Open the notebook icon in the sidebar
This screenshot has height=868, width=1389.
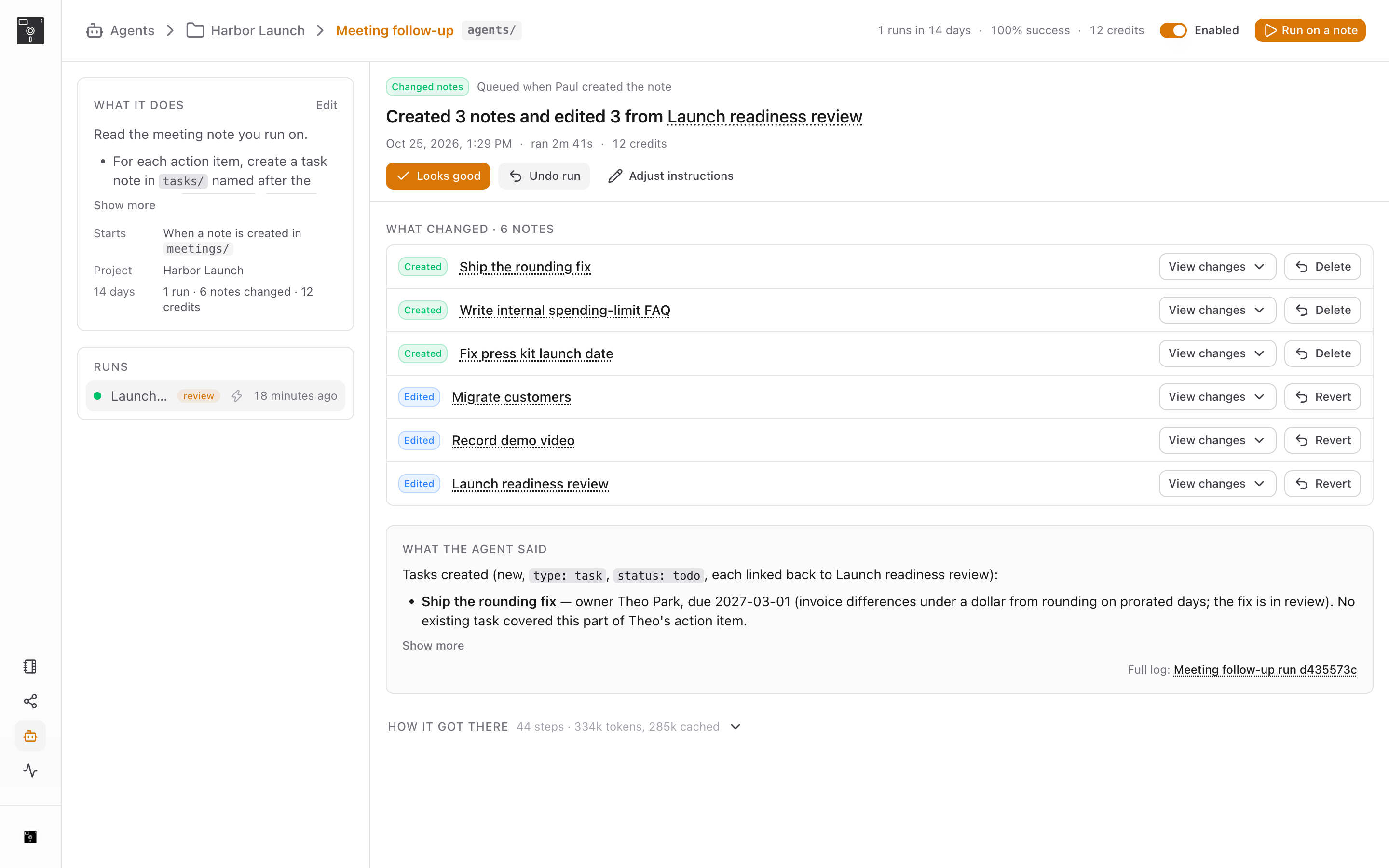click(x=30, y=666)
